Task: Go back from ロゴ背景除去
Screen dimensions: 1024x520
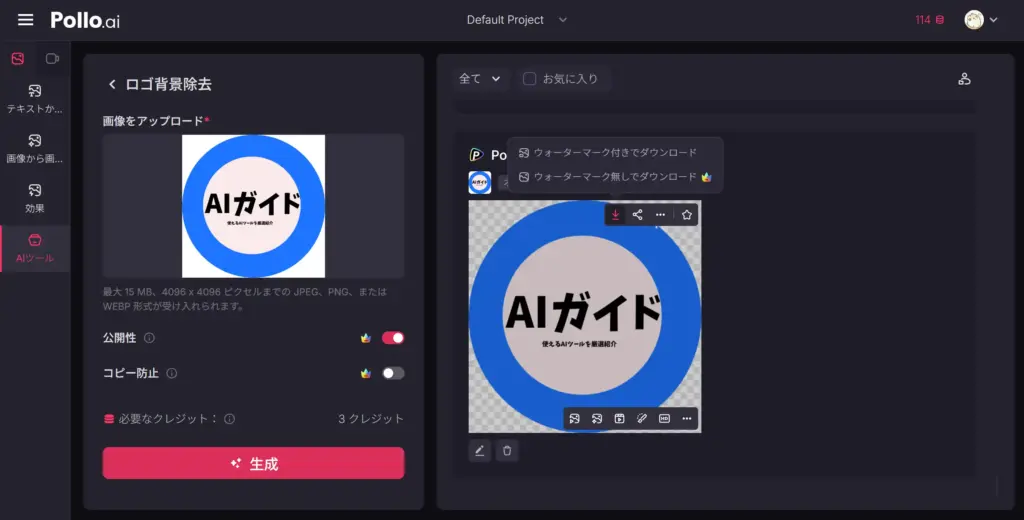Action: coord(112,84)
